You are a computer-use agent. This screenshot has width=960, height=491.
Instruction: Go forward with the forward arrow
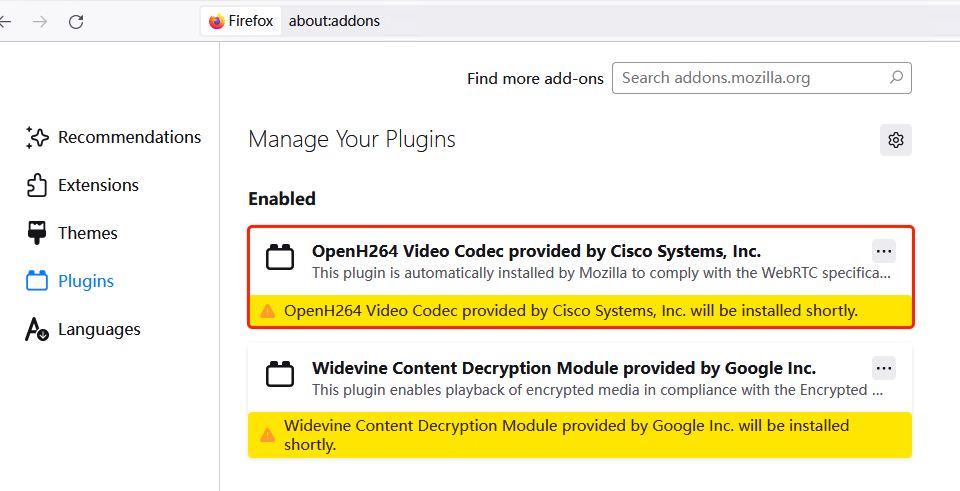click(40, 21)
